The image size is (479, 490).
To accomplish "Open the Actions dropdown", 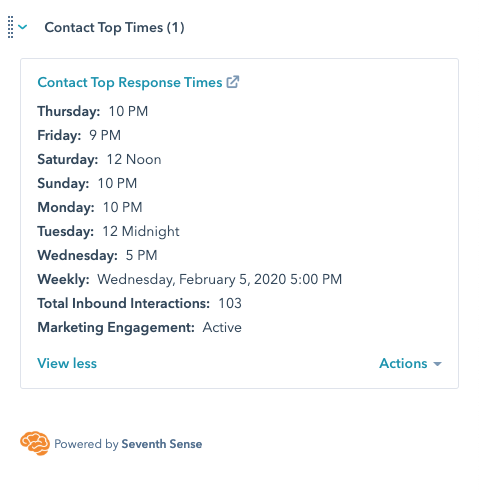I will (x=410, y=363).
